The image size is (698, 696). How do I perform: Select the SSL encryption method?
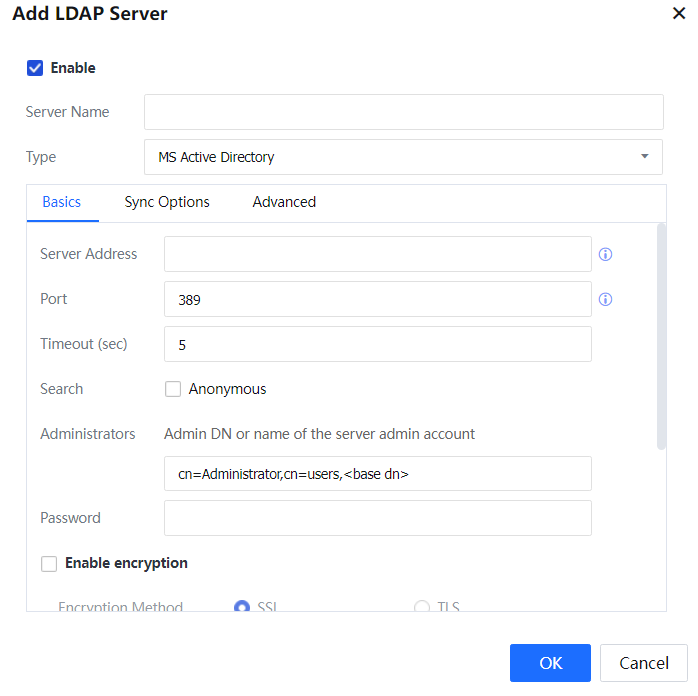pos(241,606)
